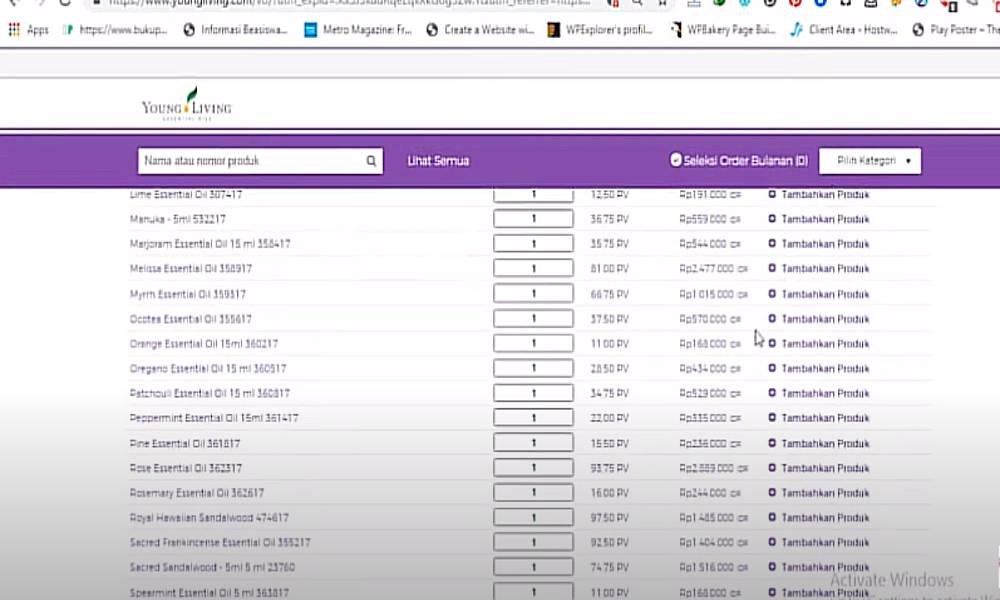Image resolution: width=1000 pixels, height=600 pixels.
Task: Select product name Rosemary Essential Oil
Action: point(196,493)
